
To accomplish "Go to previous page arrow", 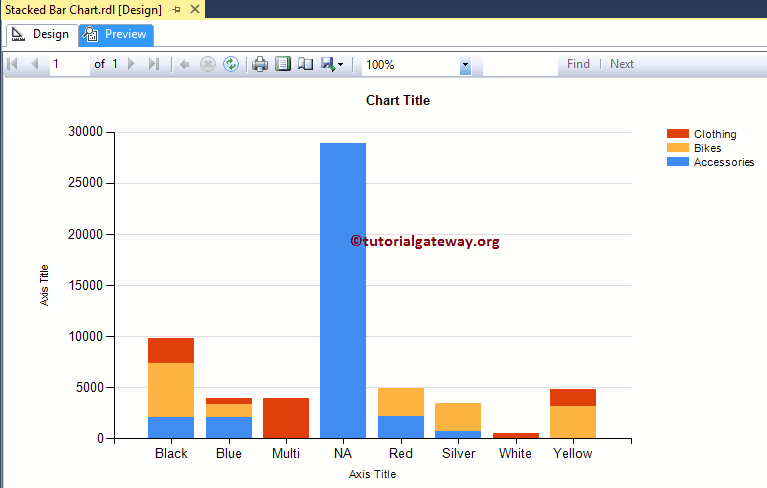I will (x=35, y=64).
